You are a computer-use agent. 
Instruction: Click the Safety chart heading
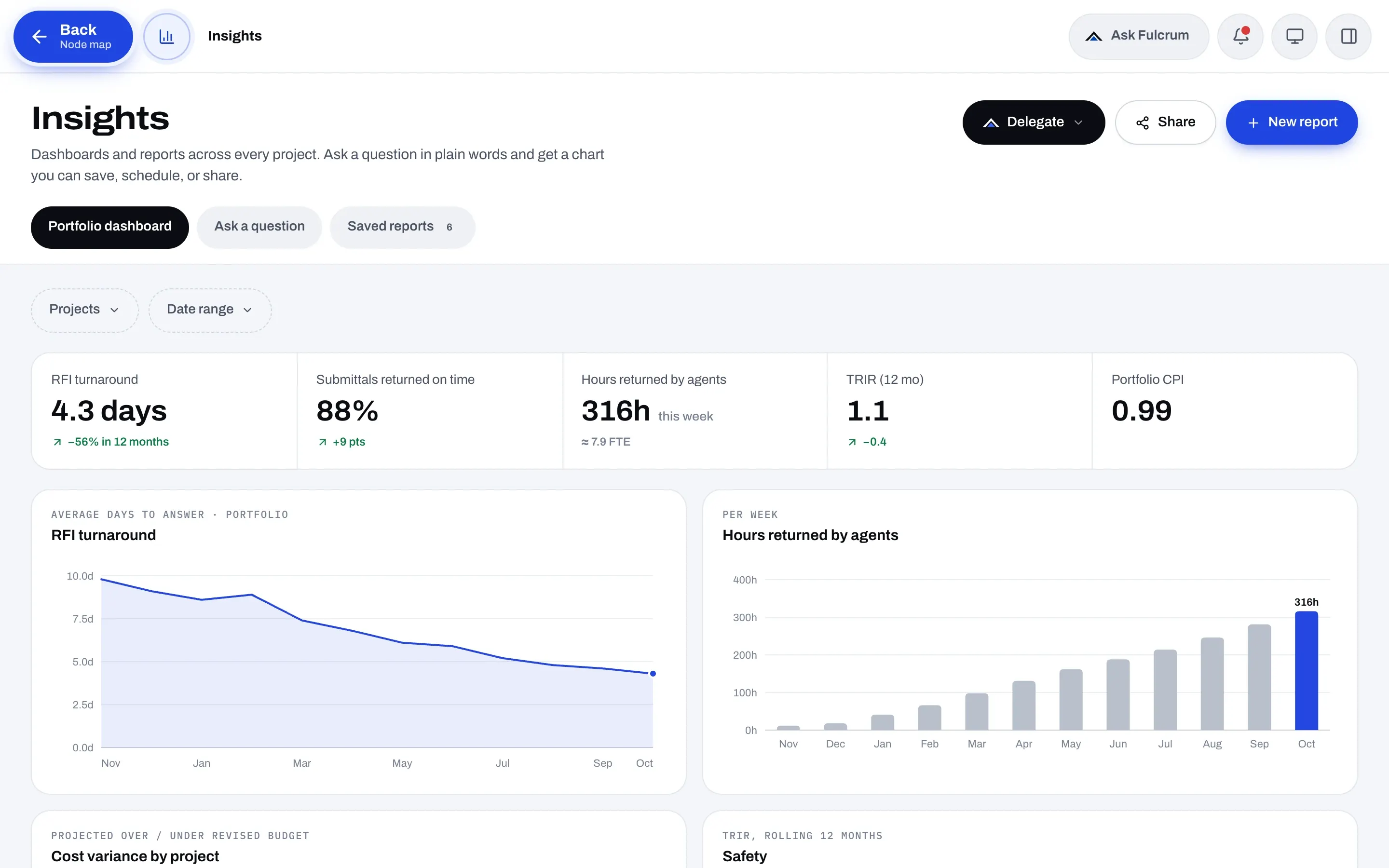click(745, 856)
